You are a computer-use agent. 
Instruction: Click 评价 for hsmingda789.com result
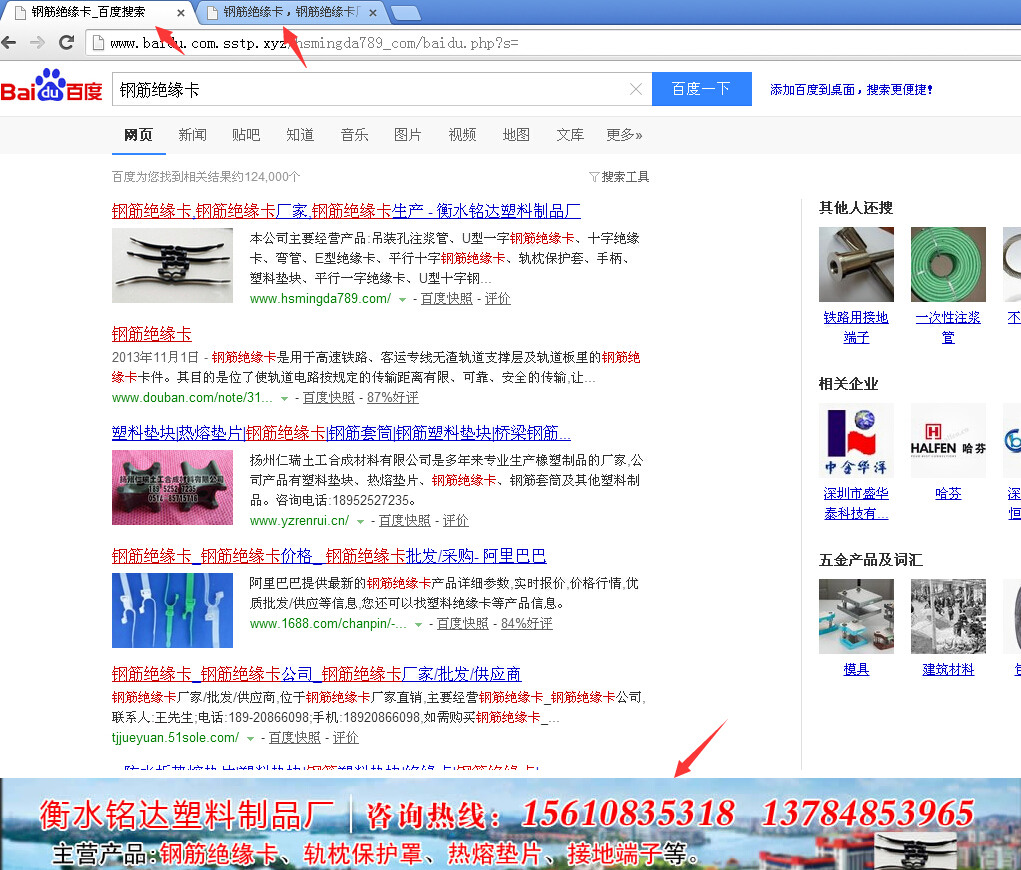coord(497,298)
